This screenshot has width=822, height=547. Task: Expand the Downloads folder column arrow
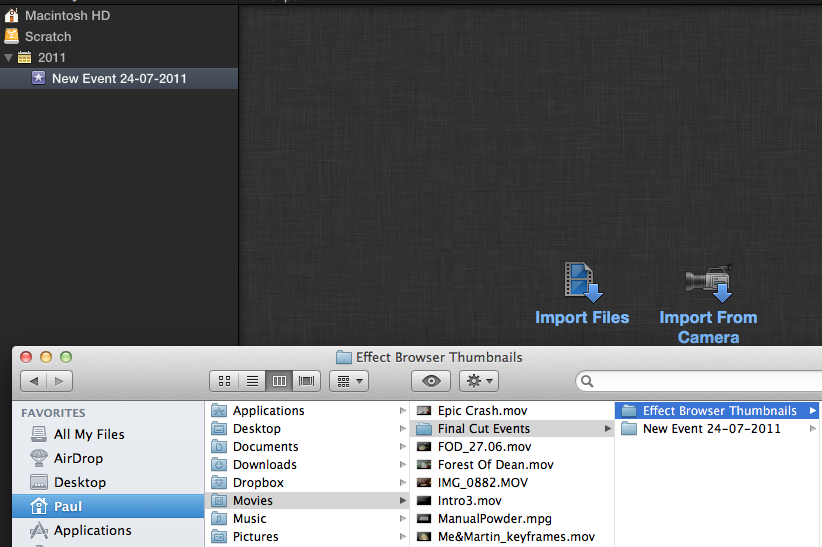(403, 465)
